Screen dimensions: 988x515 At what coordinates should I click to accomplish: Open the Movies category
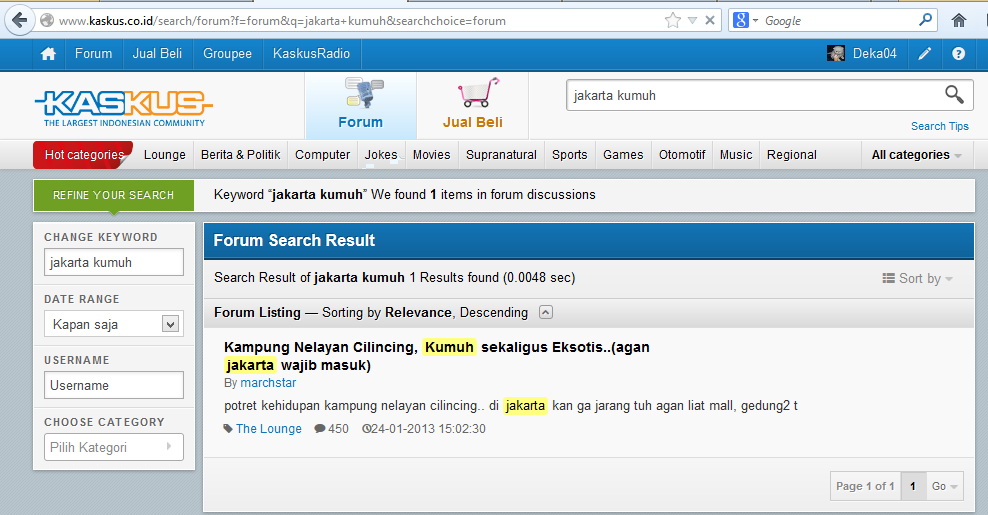(x=431, y=154)
